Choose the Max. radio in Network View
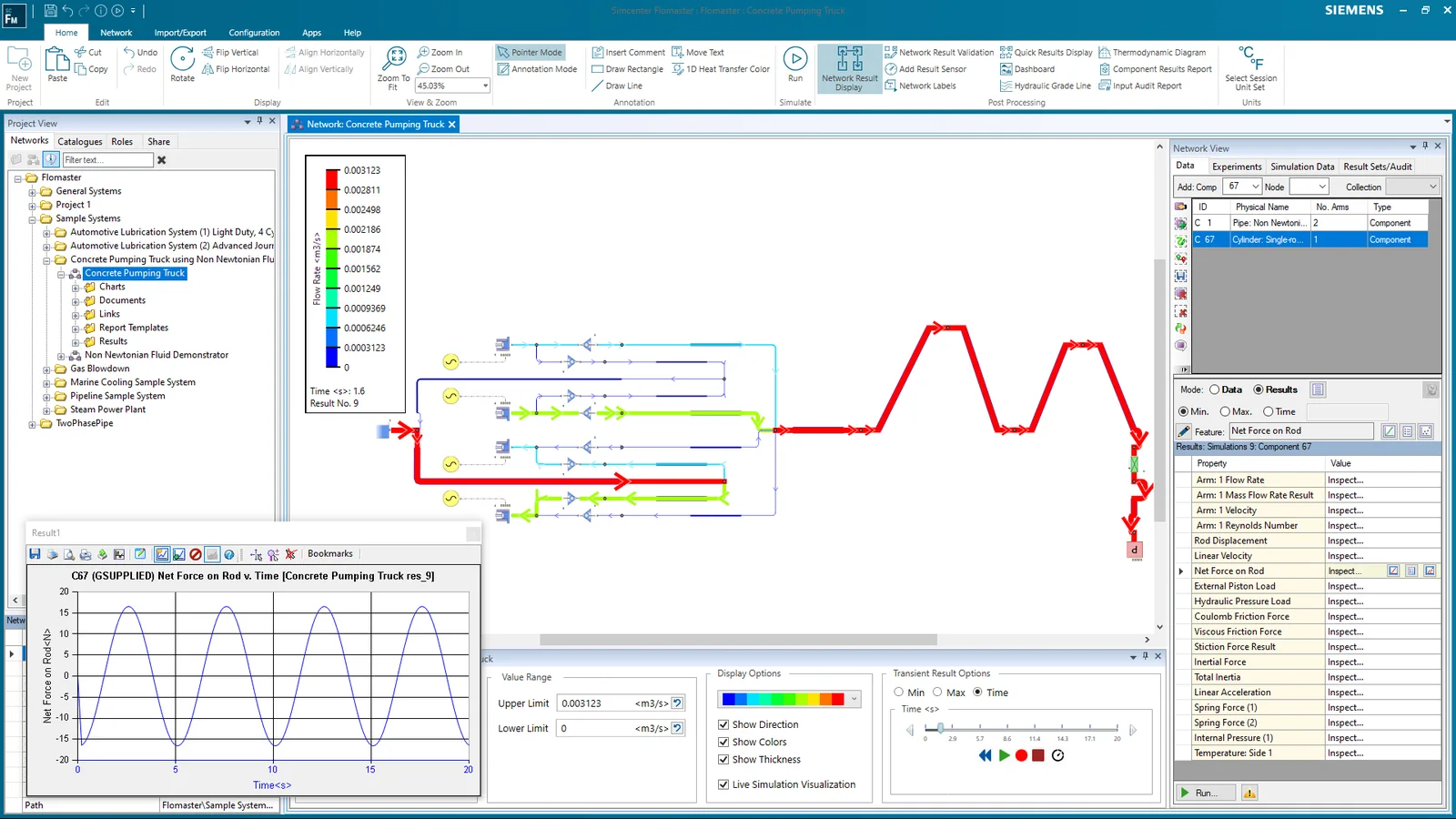Image resolution: width=1456 pixels, height=819 pixels. click(x=1225, y=411)
